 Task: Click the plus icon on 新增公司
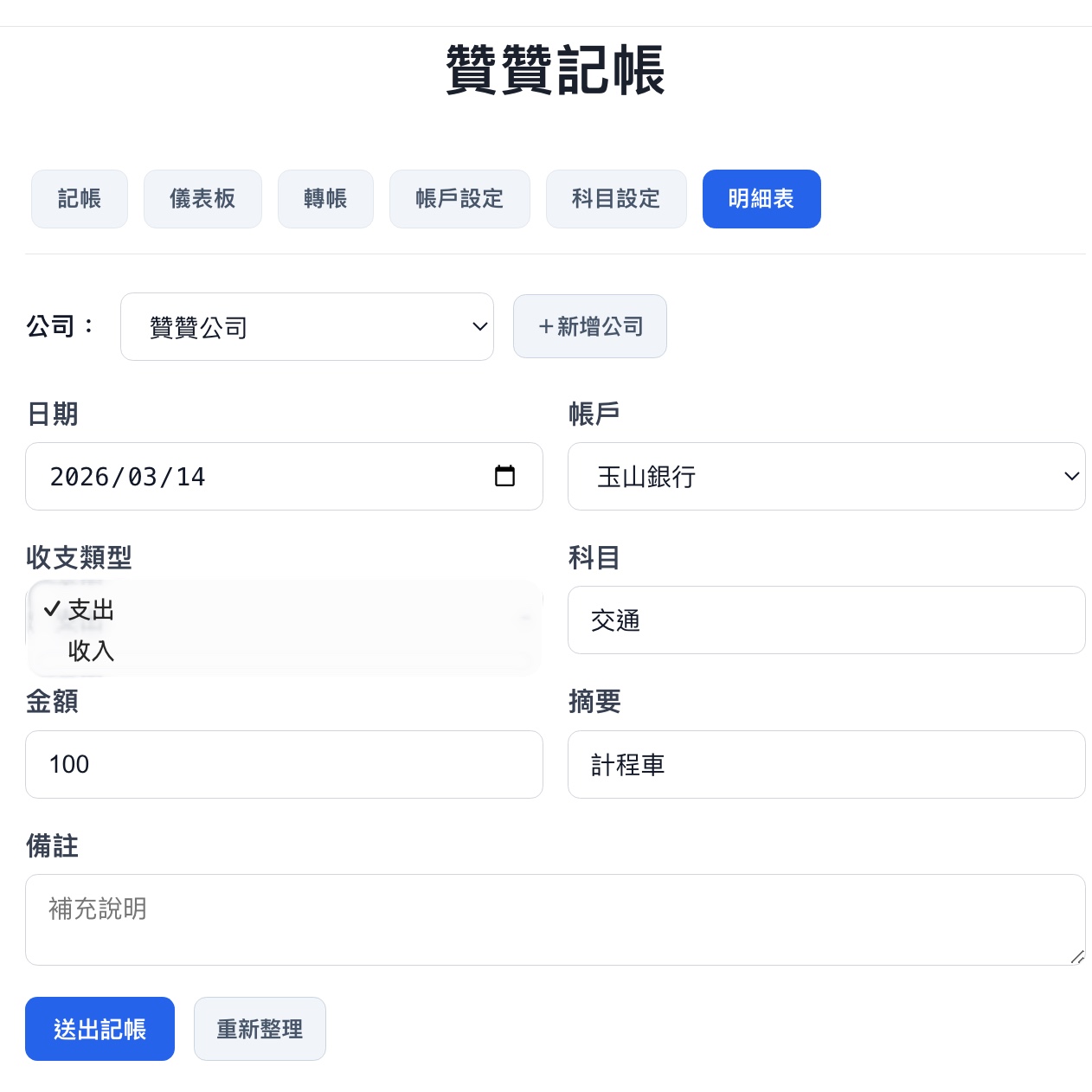[545, 326]
